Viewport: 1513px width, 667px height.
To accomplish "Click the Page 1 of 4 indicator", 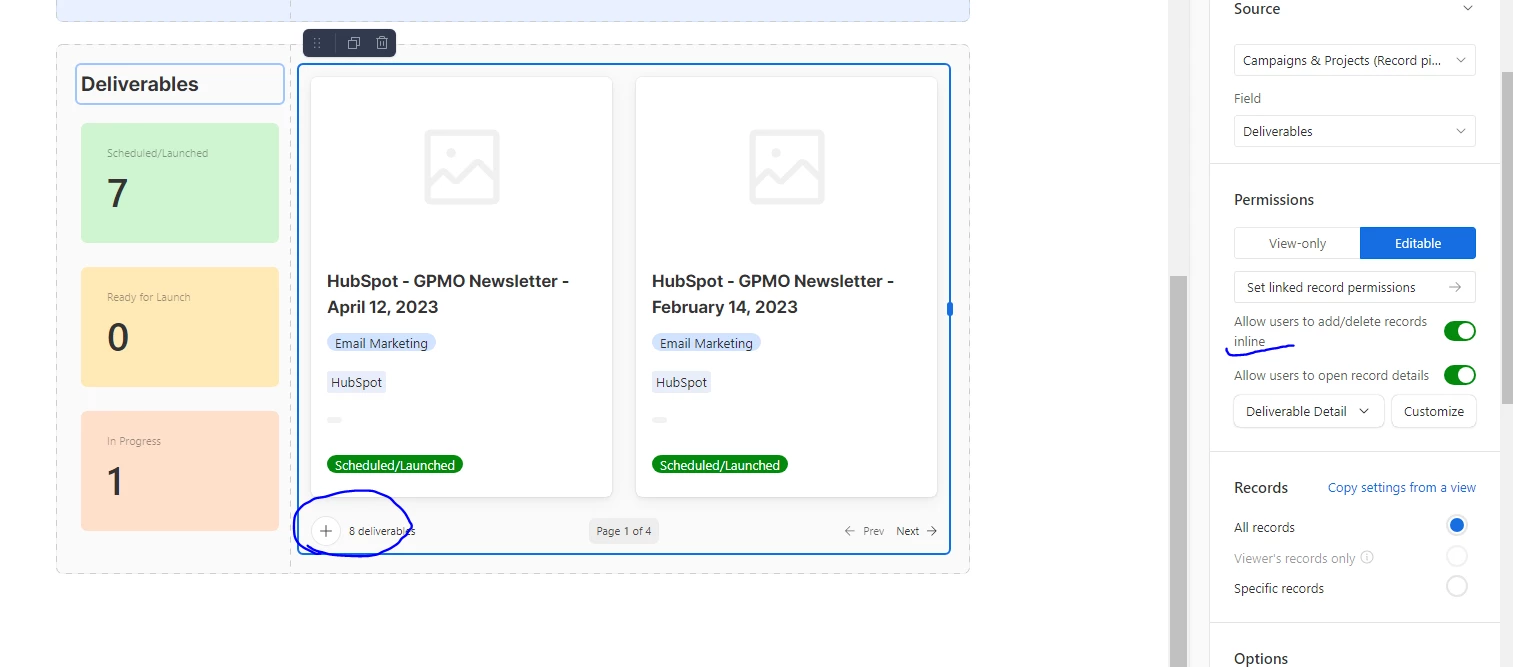I will [624, 531].
